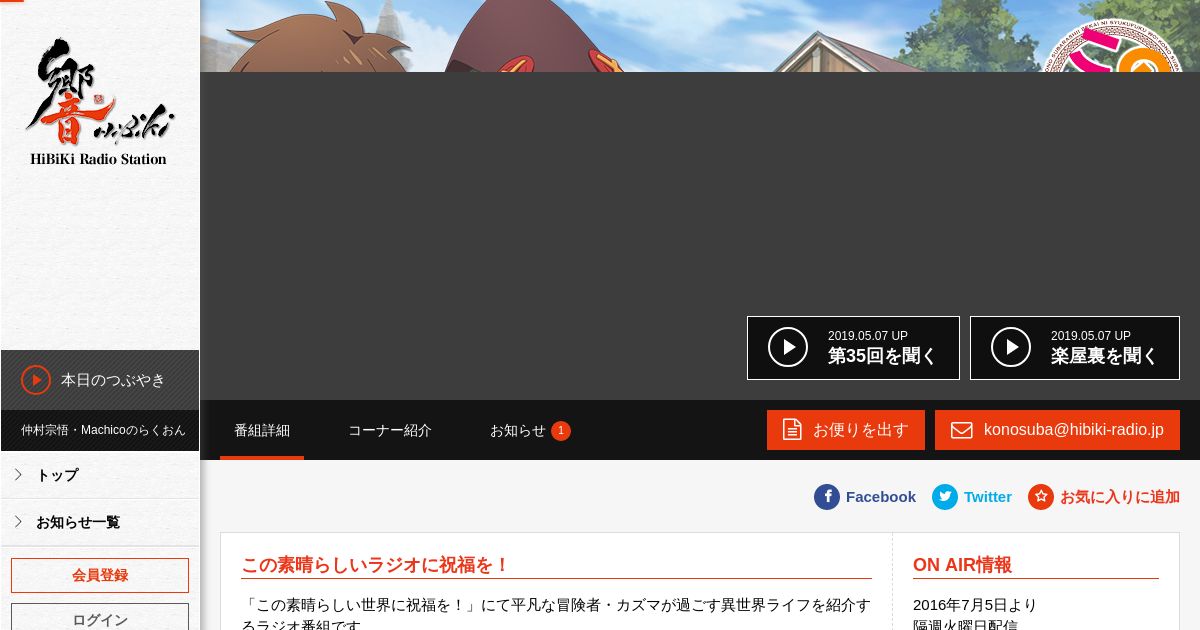The height and width of the screenshot is (630, 1200).
Task: Open Twitter share link text
Action: 988,497
